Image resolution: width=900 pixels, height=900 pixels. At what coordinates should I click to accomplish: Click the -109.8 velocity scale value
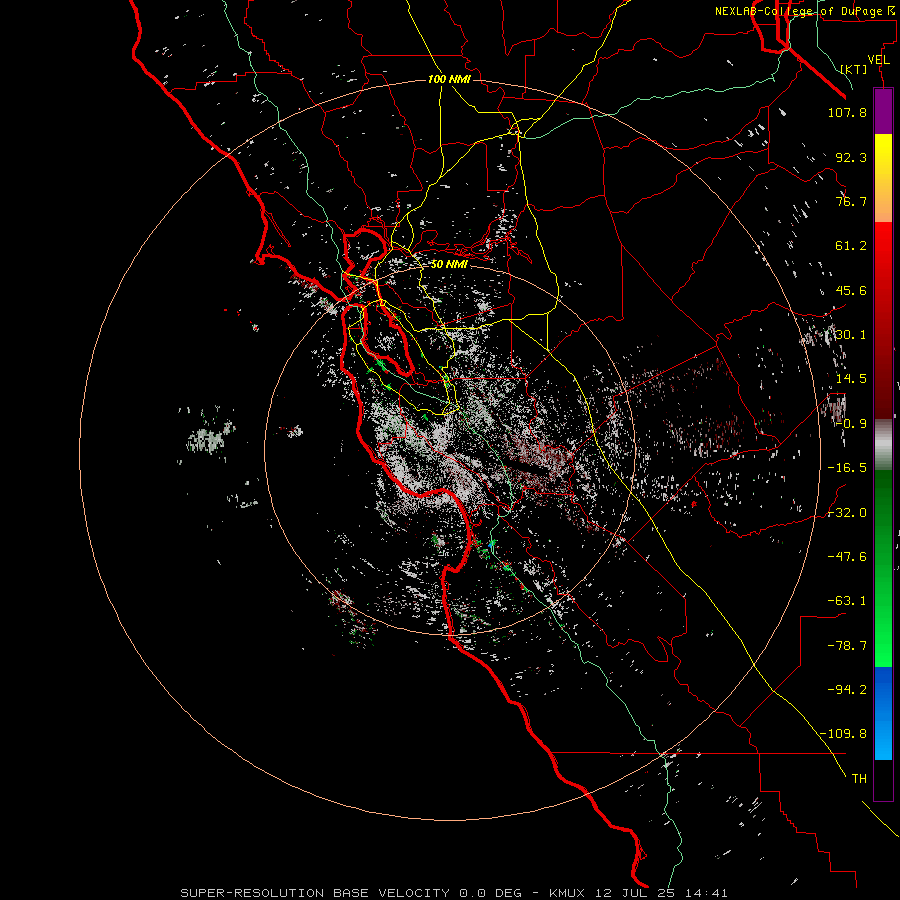[843, 734]
